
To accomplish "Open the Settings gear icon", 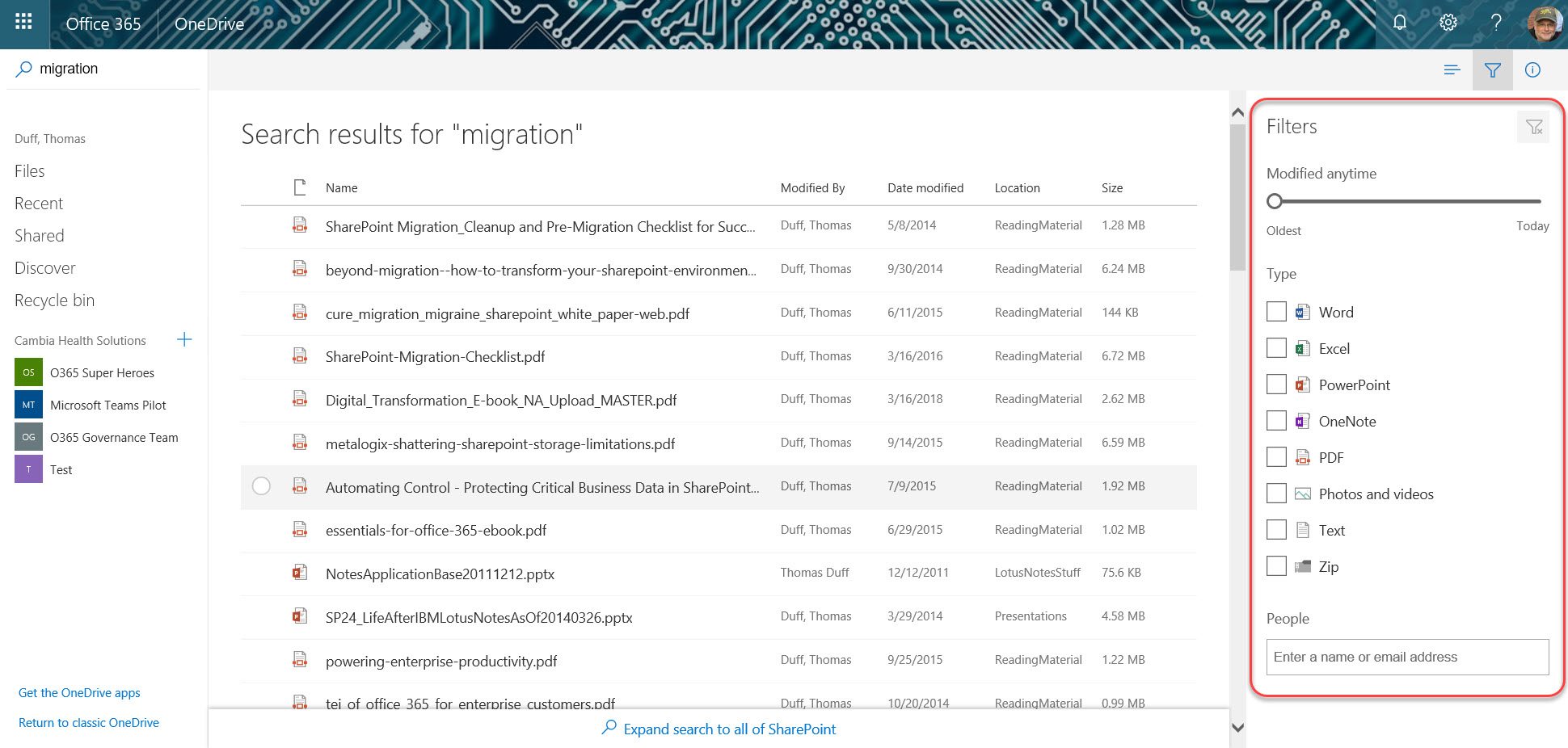I will click(x=1448, y=23).
